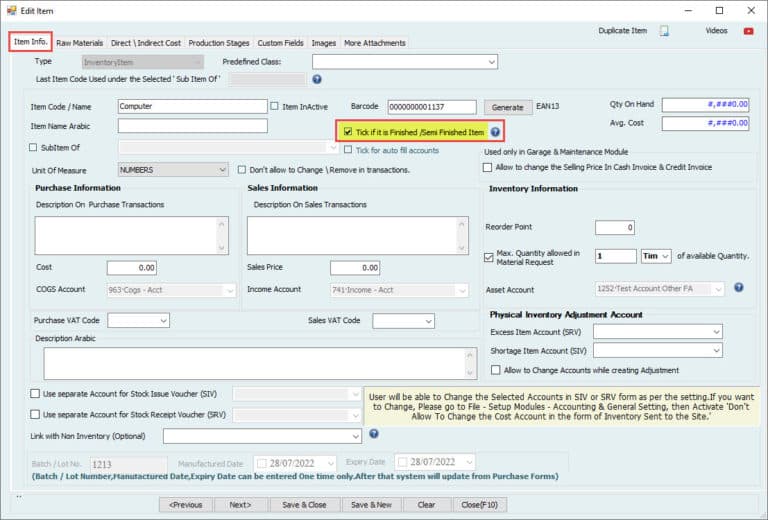Open the Videos YouTube icon
Screen dimensions: 768x520
pyautogui.click(x=748, y=31)
